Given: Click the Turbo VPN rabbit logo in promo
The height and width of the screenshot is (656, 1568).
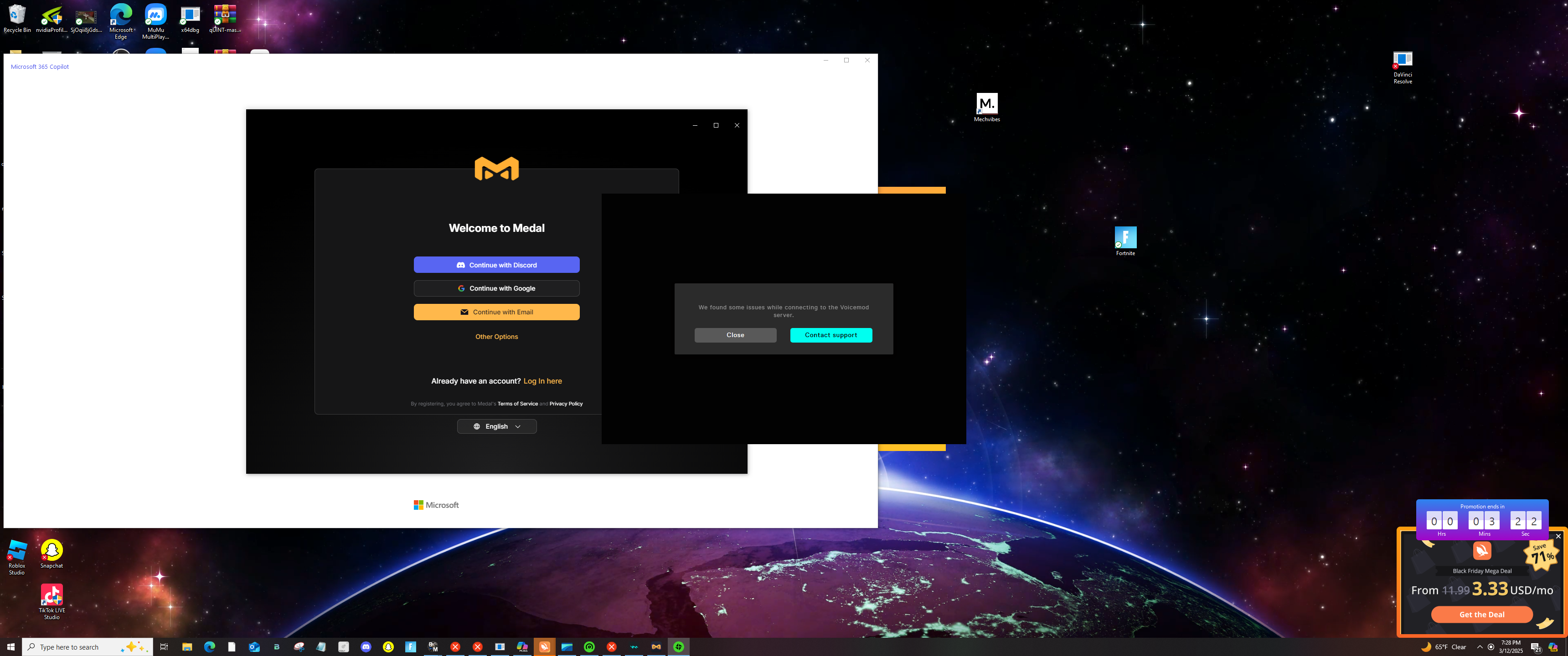Looking at the screenshot, I should (x=1482, y=551).
